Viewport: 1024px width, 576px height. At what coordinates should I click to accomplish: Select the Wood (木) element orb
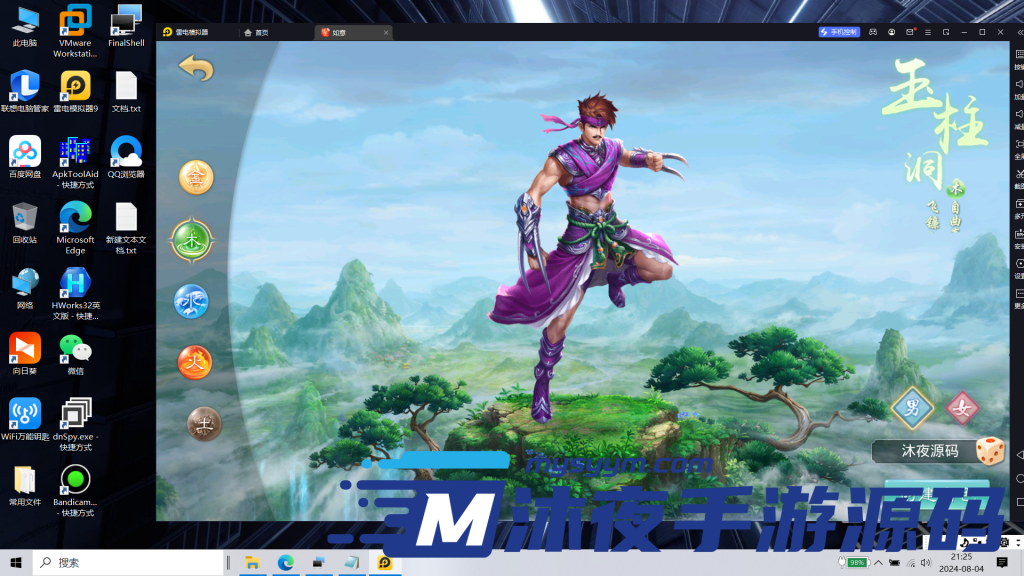point(191,240)
